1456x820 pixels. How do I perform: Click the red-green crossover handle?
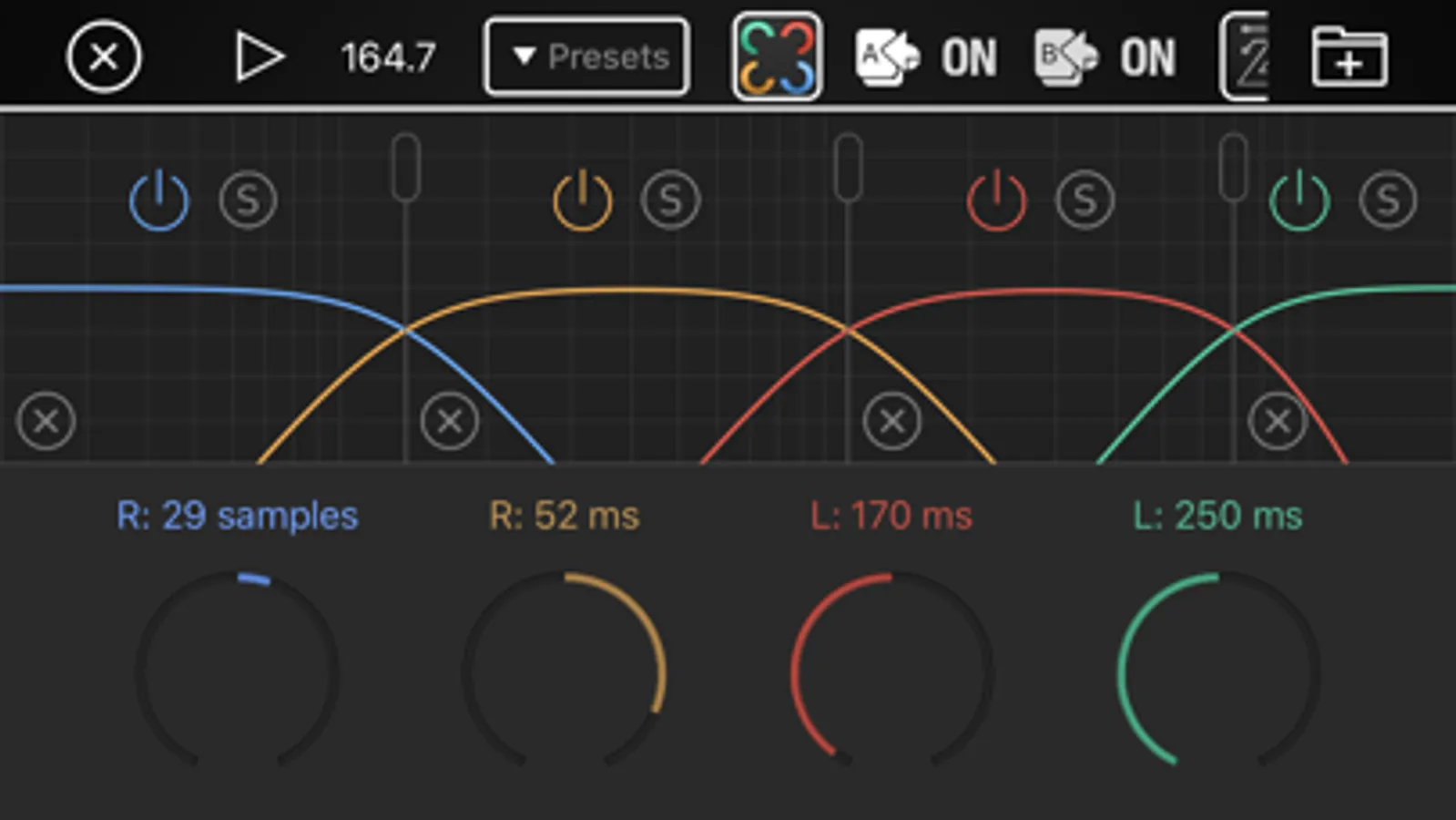[1233, 167]
